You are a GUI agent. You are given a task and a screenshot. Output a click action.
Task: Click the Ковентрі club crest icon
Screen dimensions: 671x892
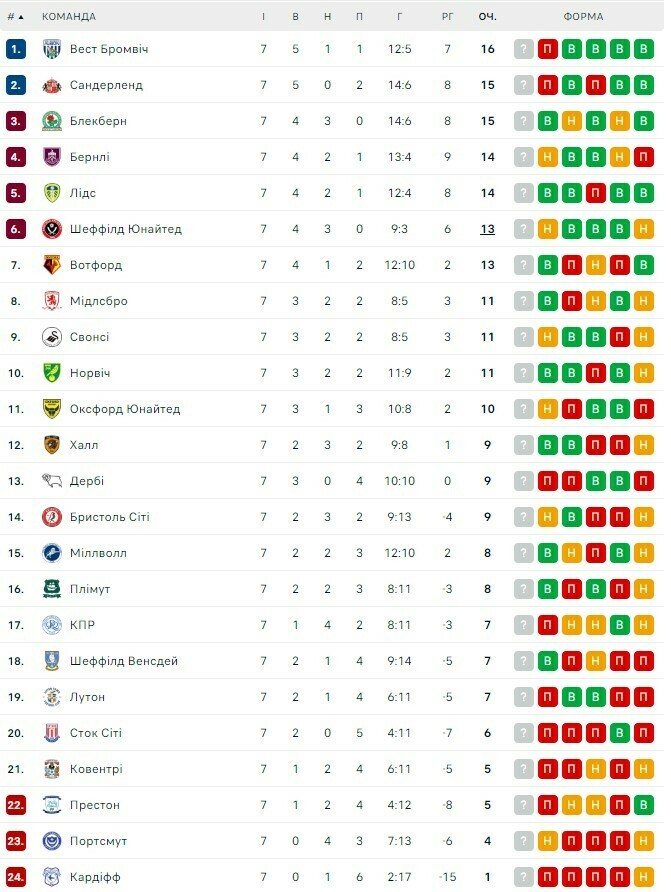[52, 769]
